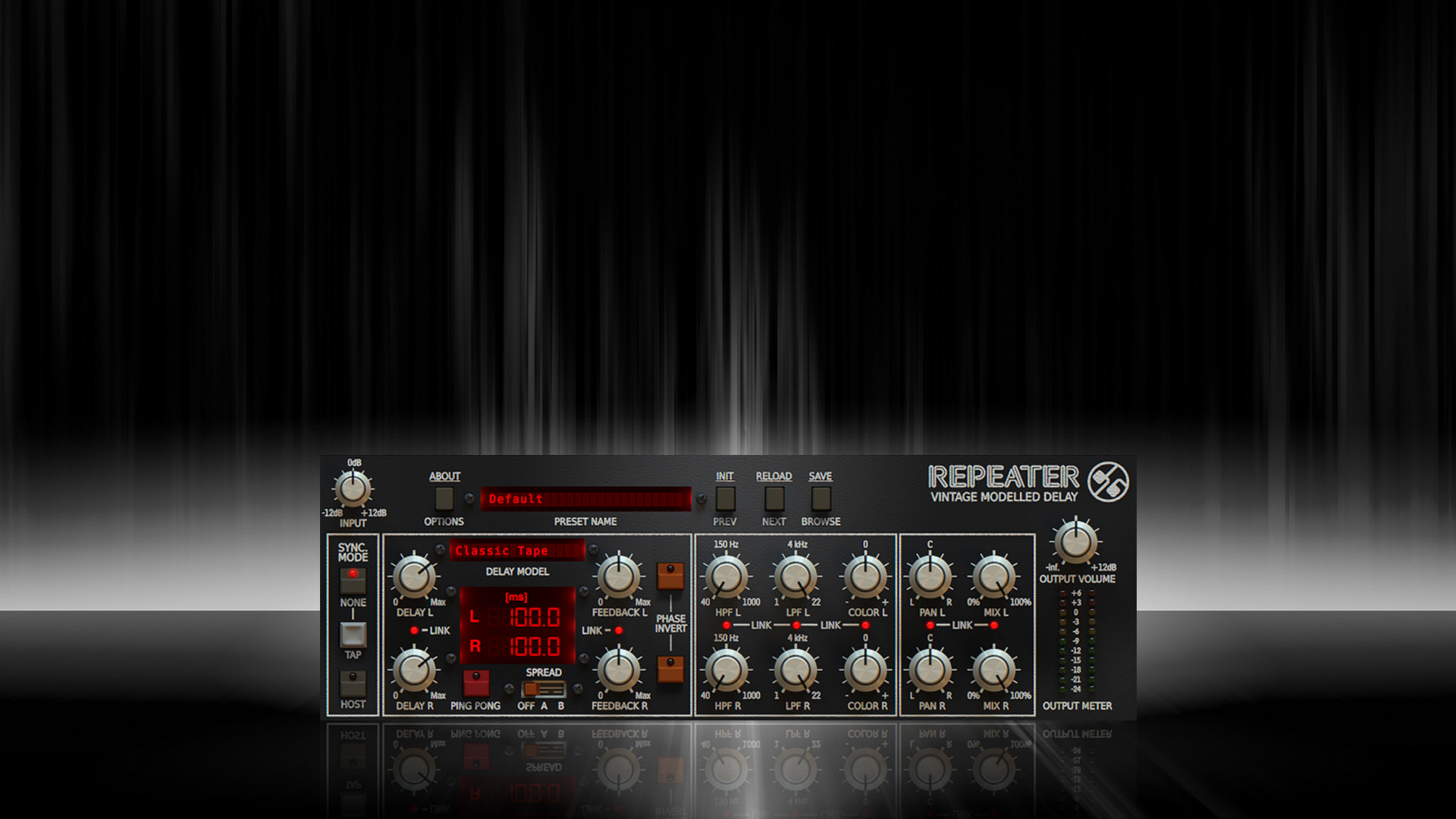Select the NONE sync mode button
Image resolution: width=1456 pixels, height=819 pixels.
(x=353, y=580)
